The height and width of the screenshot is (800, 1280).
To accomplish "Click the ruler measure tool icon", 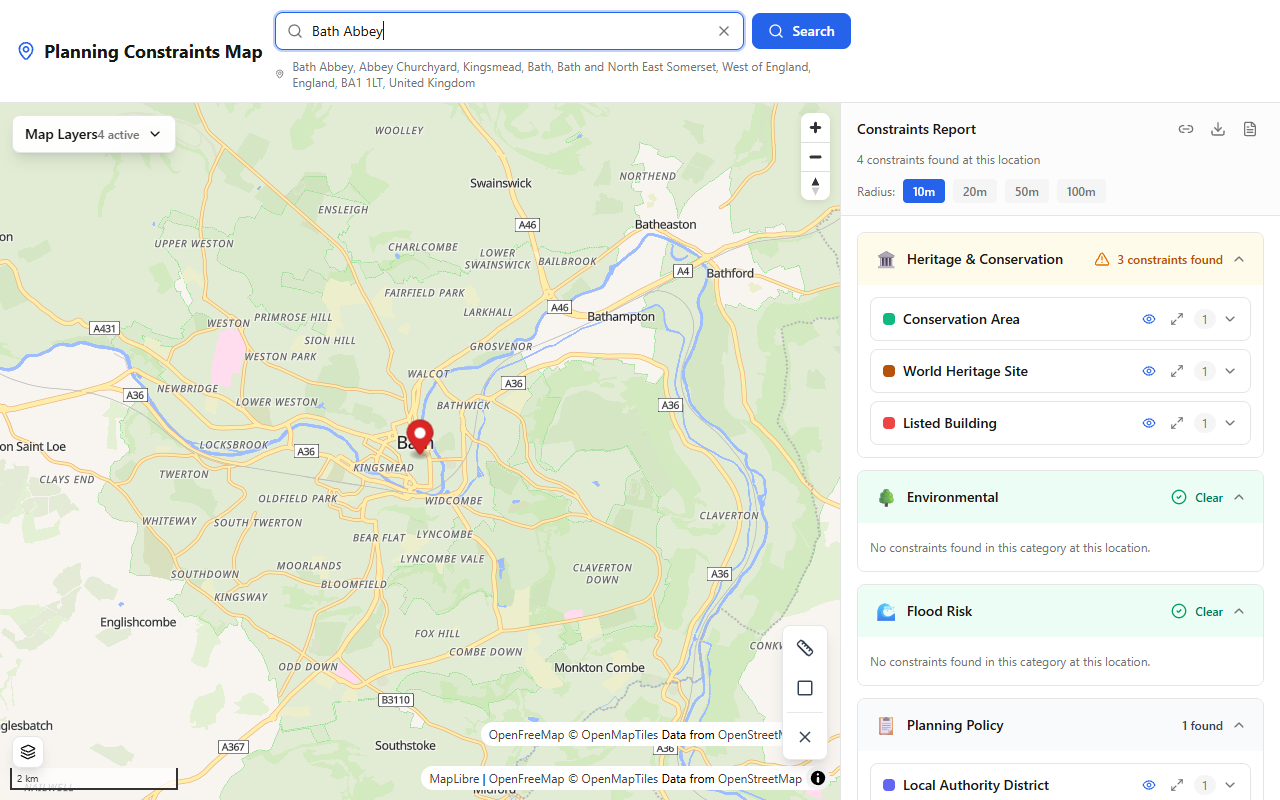I will (x=805, y=648).
